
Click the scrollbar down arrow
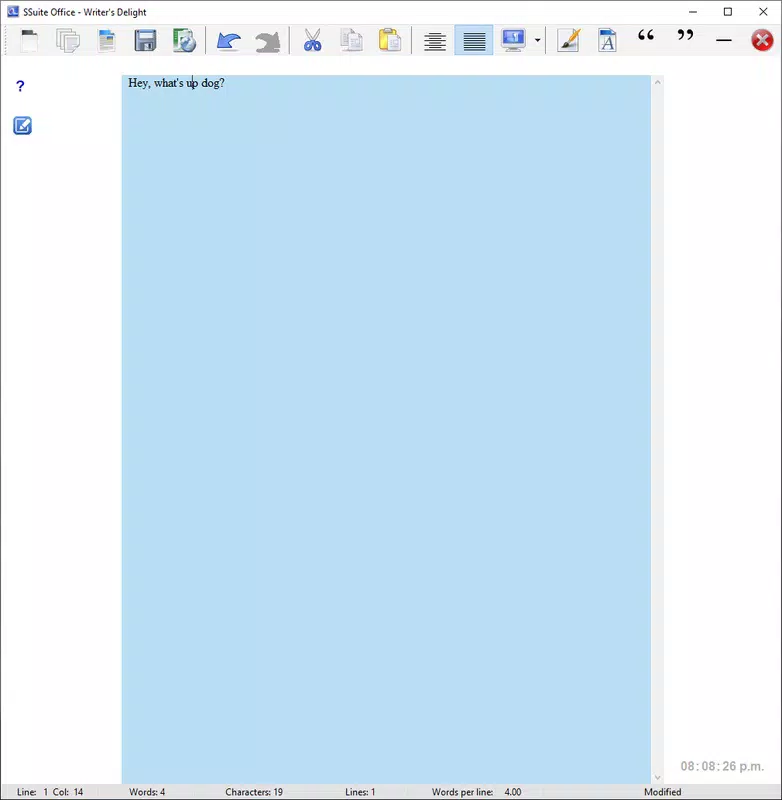click(x=658, y=778)
